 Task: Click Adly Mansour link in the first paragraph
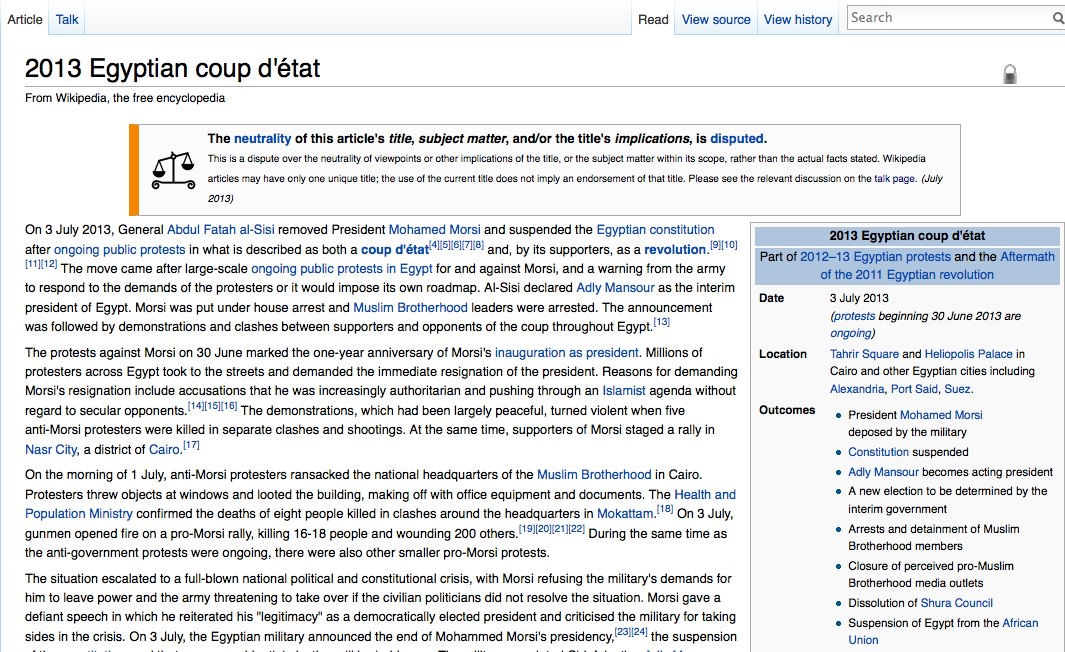click(x=615, y=287)
